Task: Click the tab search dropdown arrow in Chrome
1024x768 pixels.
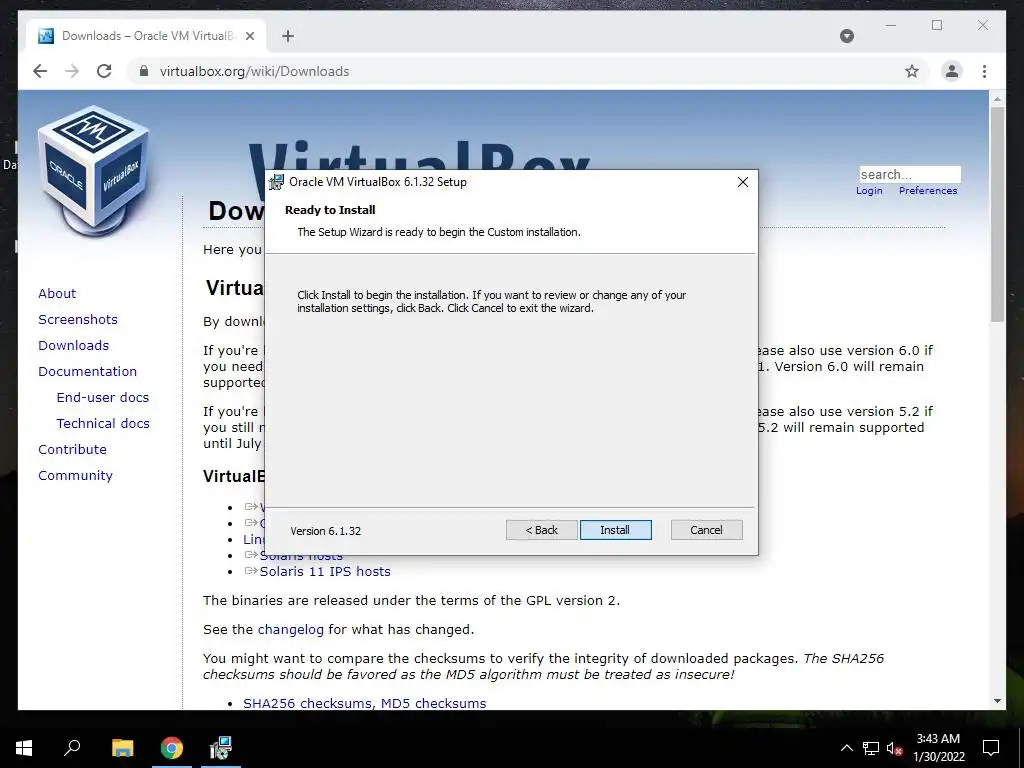Action: click(846, 36)
